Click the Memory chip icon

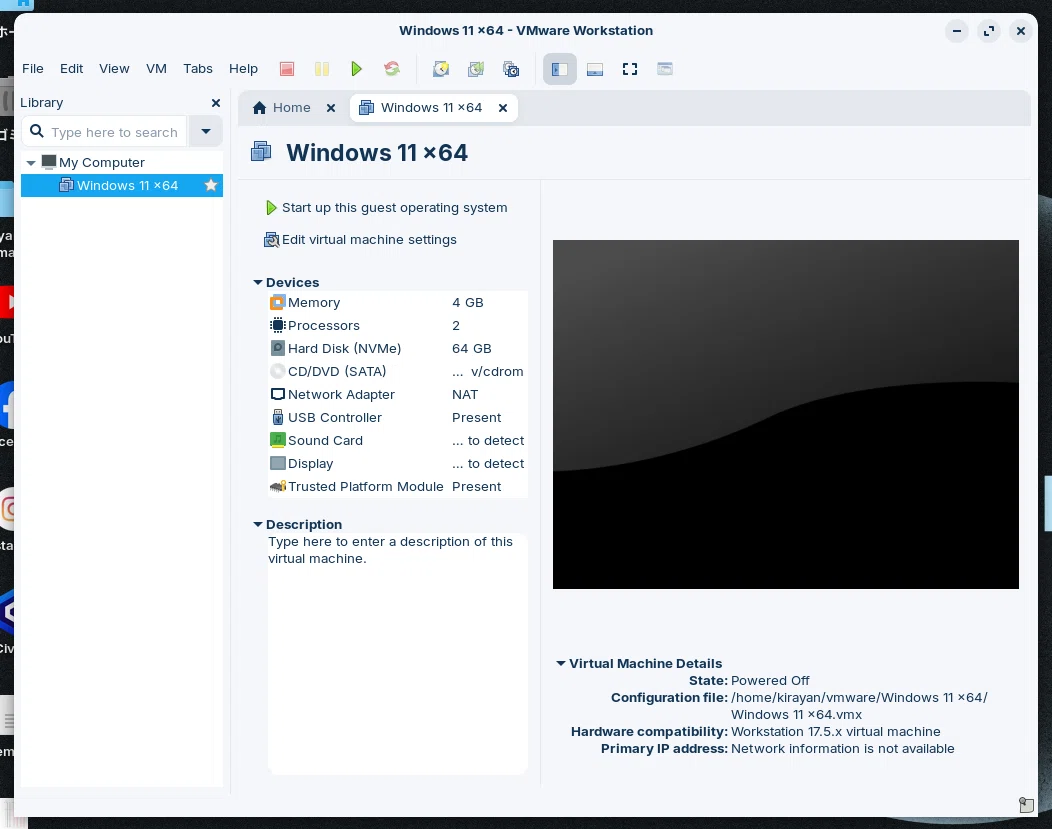coord(278,302)
